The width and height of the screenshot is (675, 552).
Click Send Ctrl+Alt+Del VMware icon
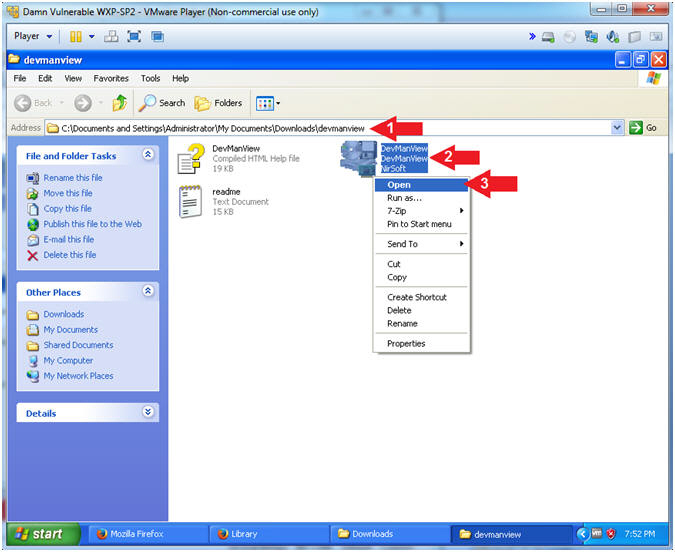click(x=111, y=37)
